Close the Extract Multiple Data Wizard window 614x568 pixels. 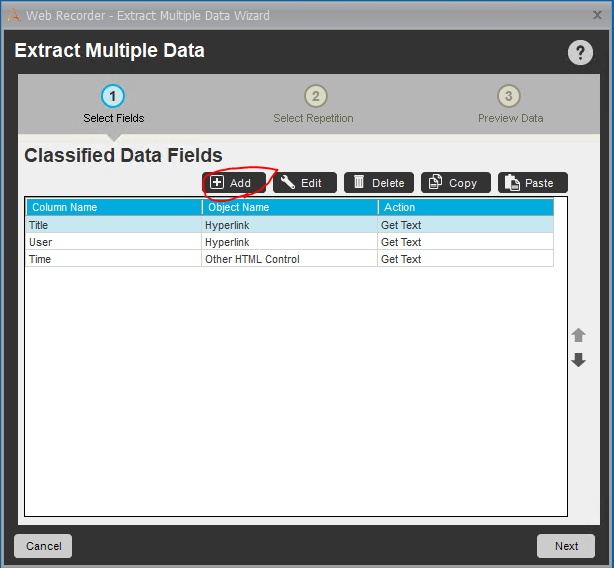[x=597, y=15]
